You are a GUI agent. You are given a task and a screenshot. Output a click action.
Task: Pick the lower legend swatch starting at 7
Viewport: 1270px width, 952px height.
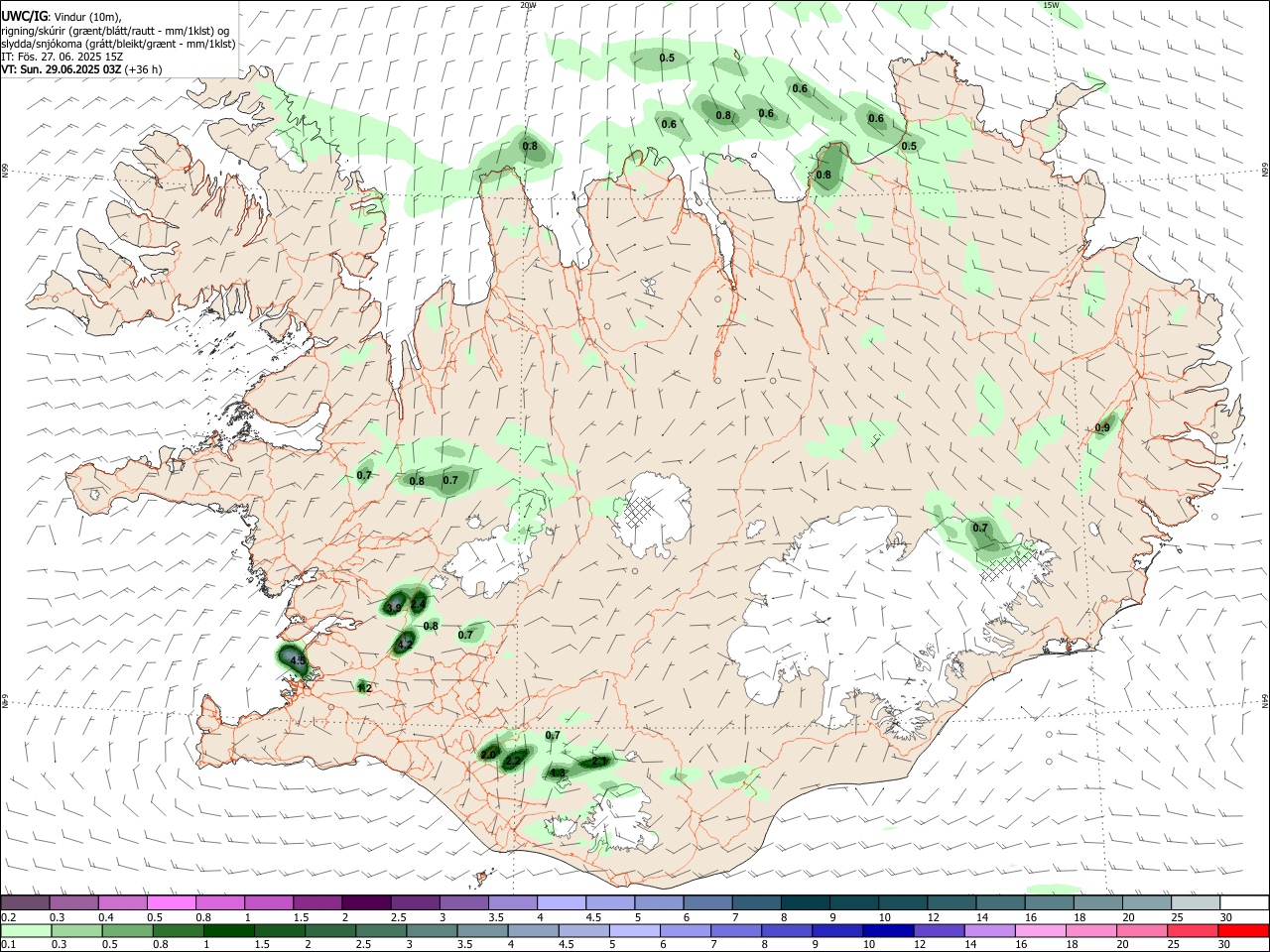(x=737, y=931)
